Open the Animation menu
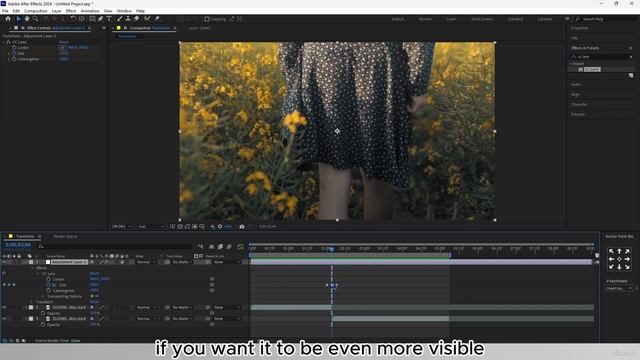640x360 pixels. 90,11
